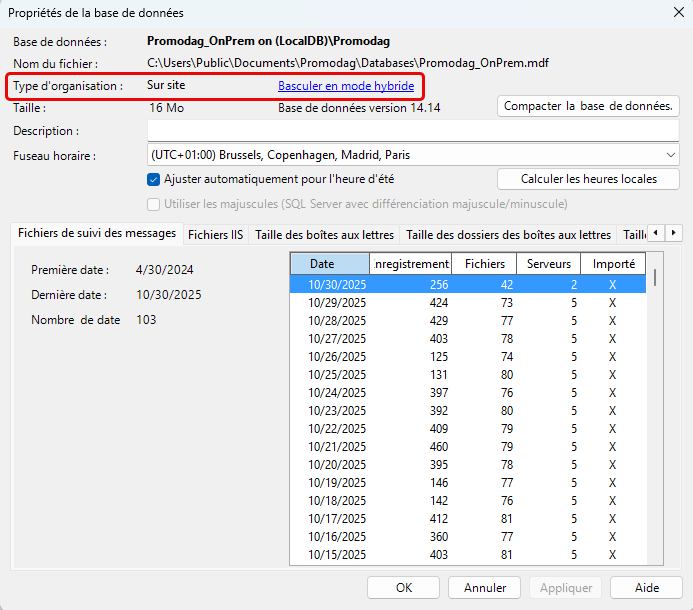Sort by the Serveurs column header

(x=548, y=264)
